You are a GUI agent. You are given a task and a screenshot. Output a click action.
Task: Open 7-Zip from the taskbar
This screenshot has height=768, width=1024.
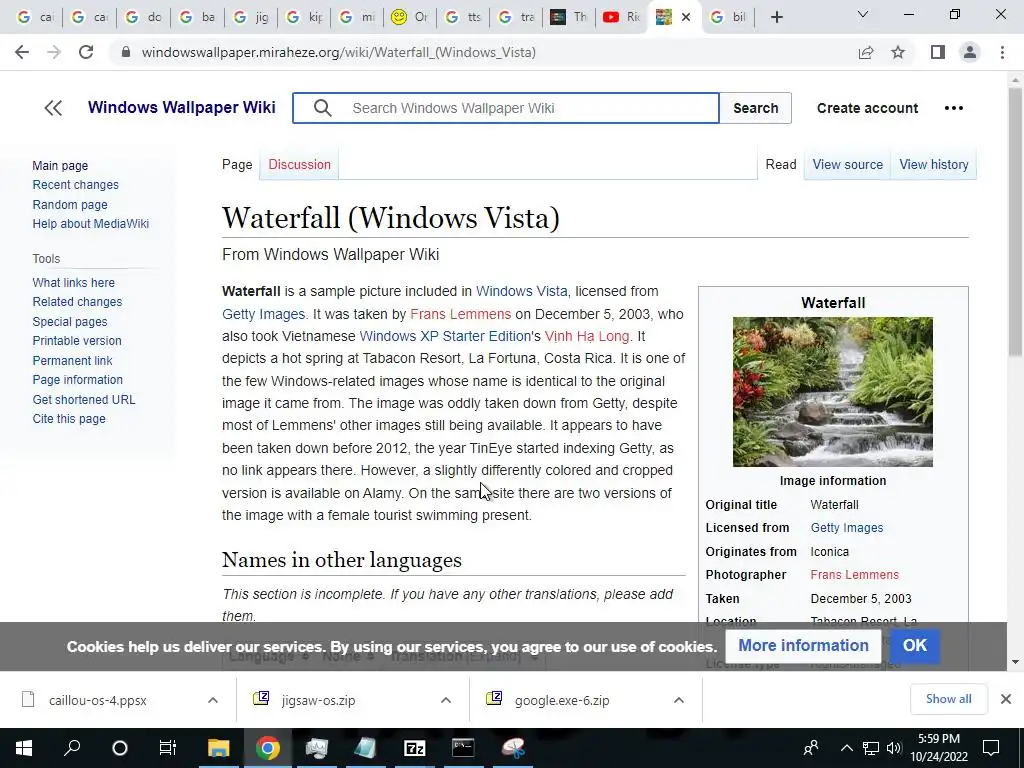[415, 748]
